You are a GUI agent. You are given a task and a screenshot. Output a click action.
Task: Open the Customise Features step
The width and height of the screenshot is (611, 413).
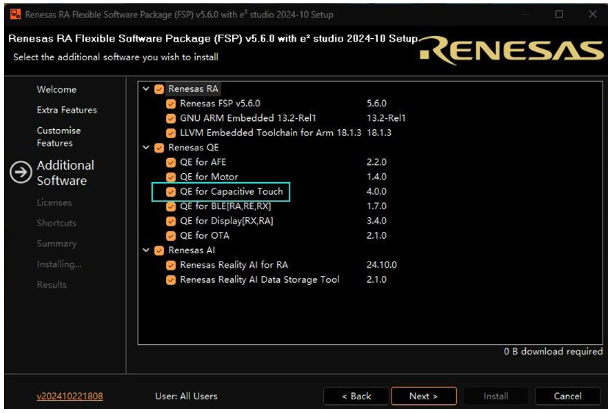click(x=59, y=137)
